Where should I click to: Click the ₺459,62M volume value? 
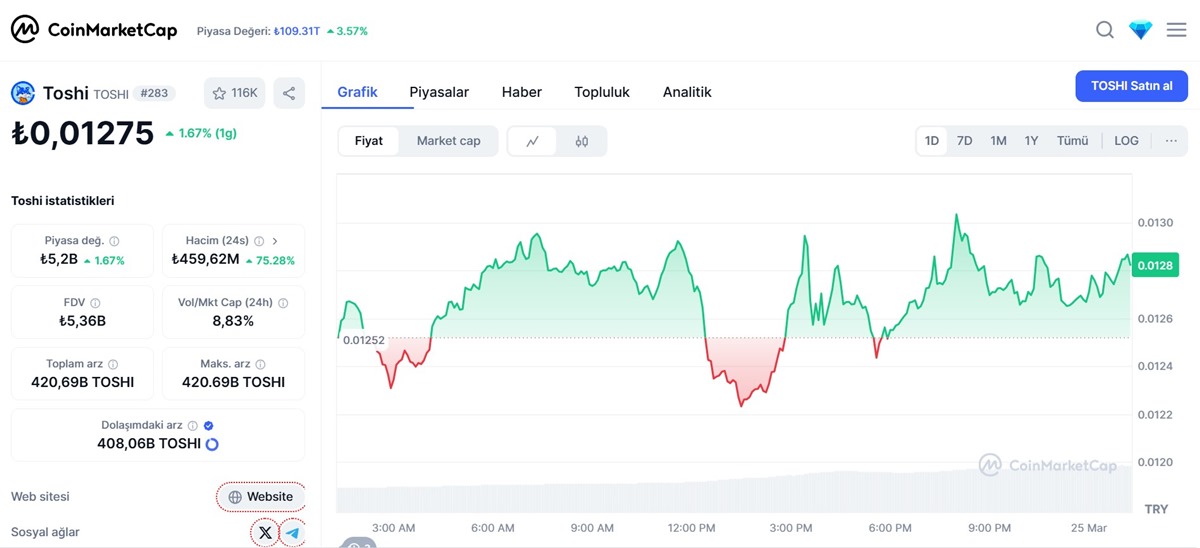(x=205, y=260)
